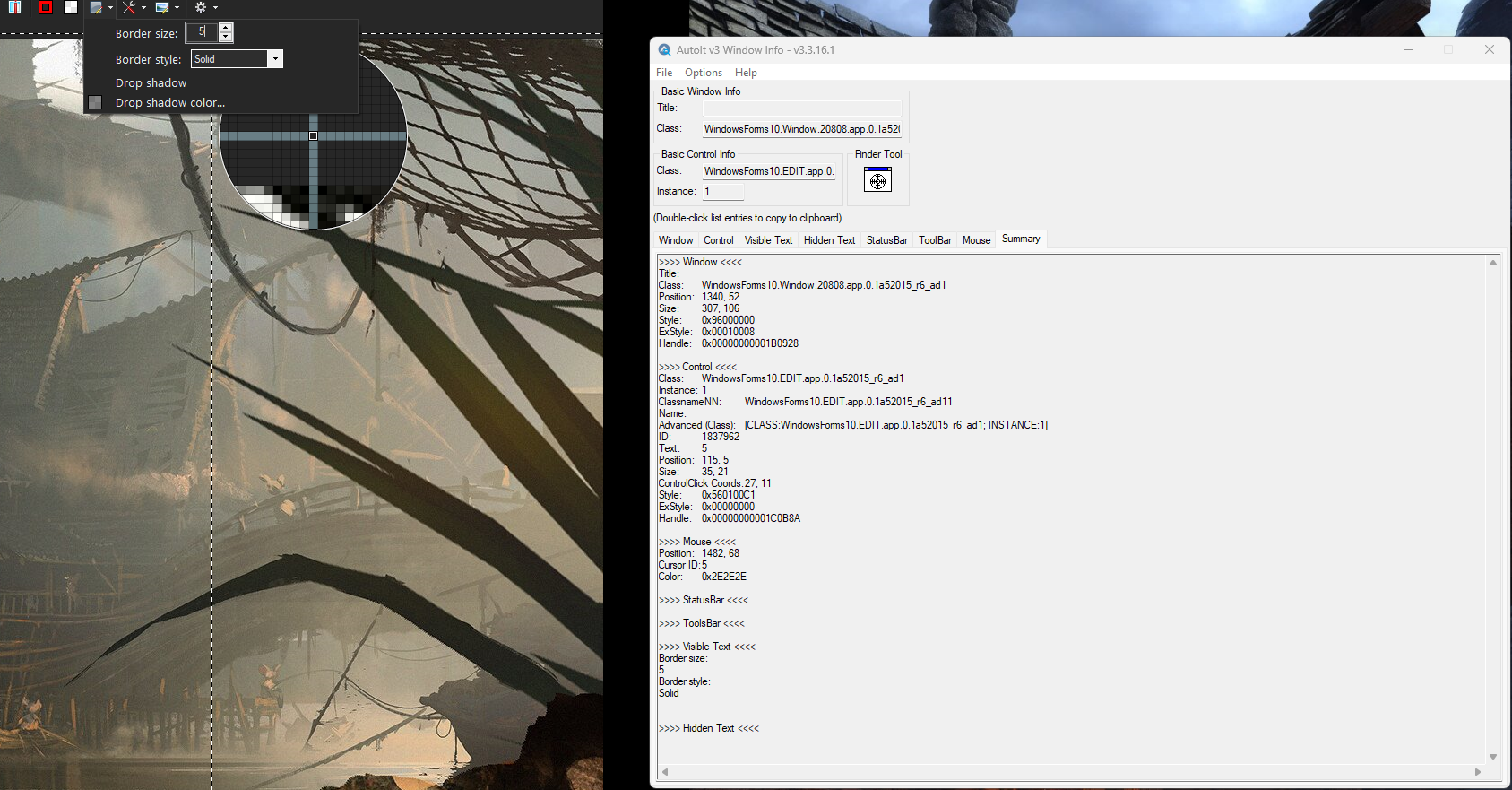The height and width of the screenshot is (790, 1512).
Task: Click the border options pencil icon
Action: click(96, 7)
